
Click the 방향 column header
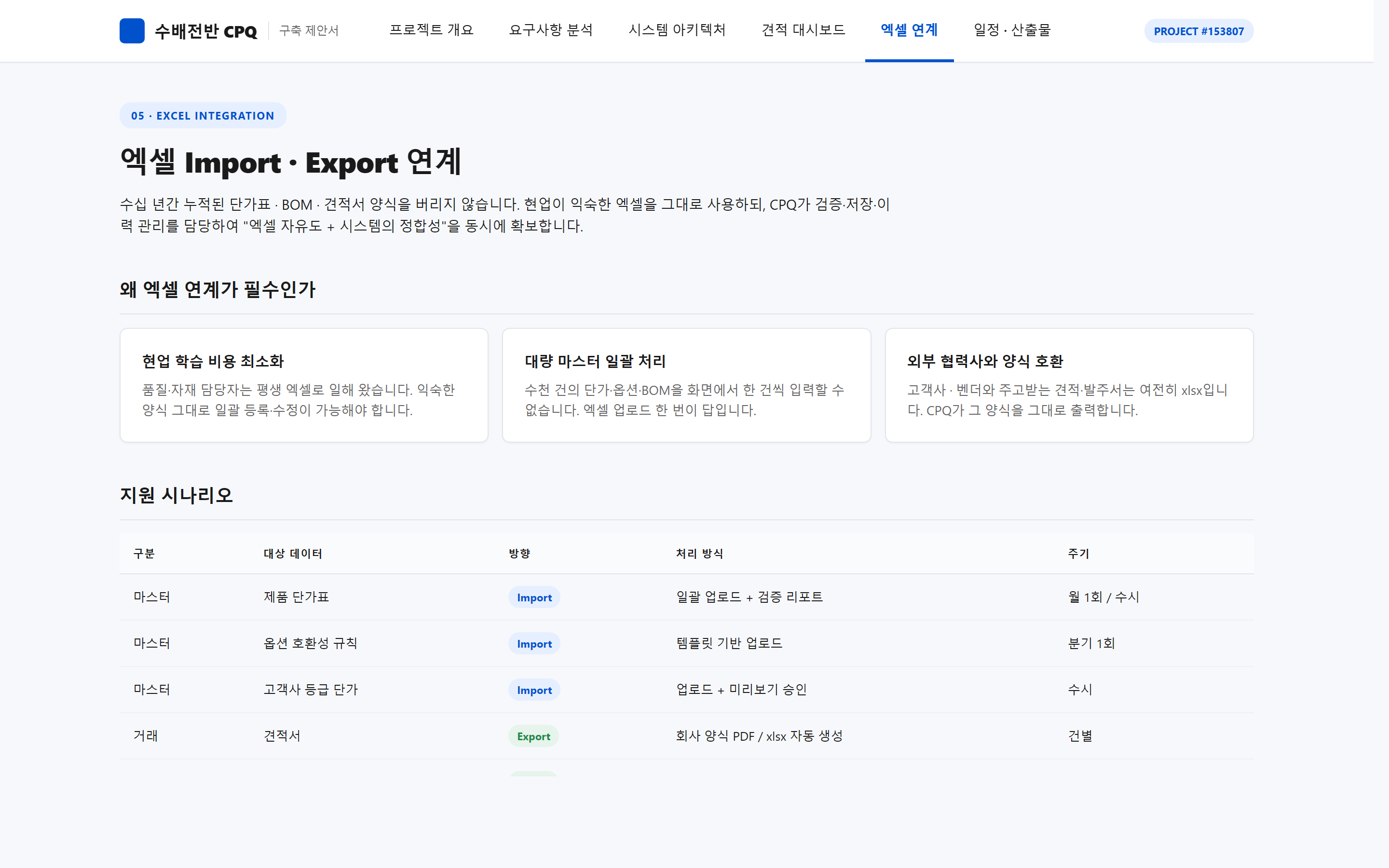(519, 554)
